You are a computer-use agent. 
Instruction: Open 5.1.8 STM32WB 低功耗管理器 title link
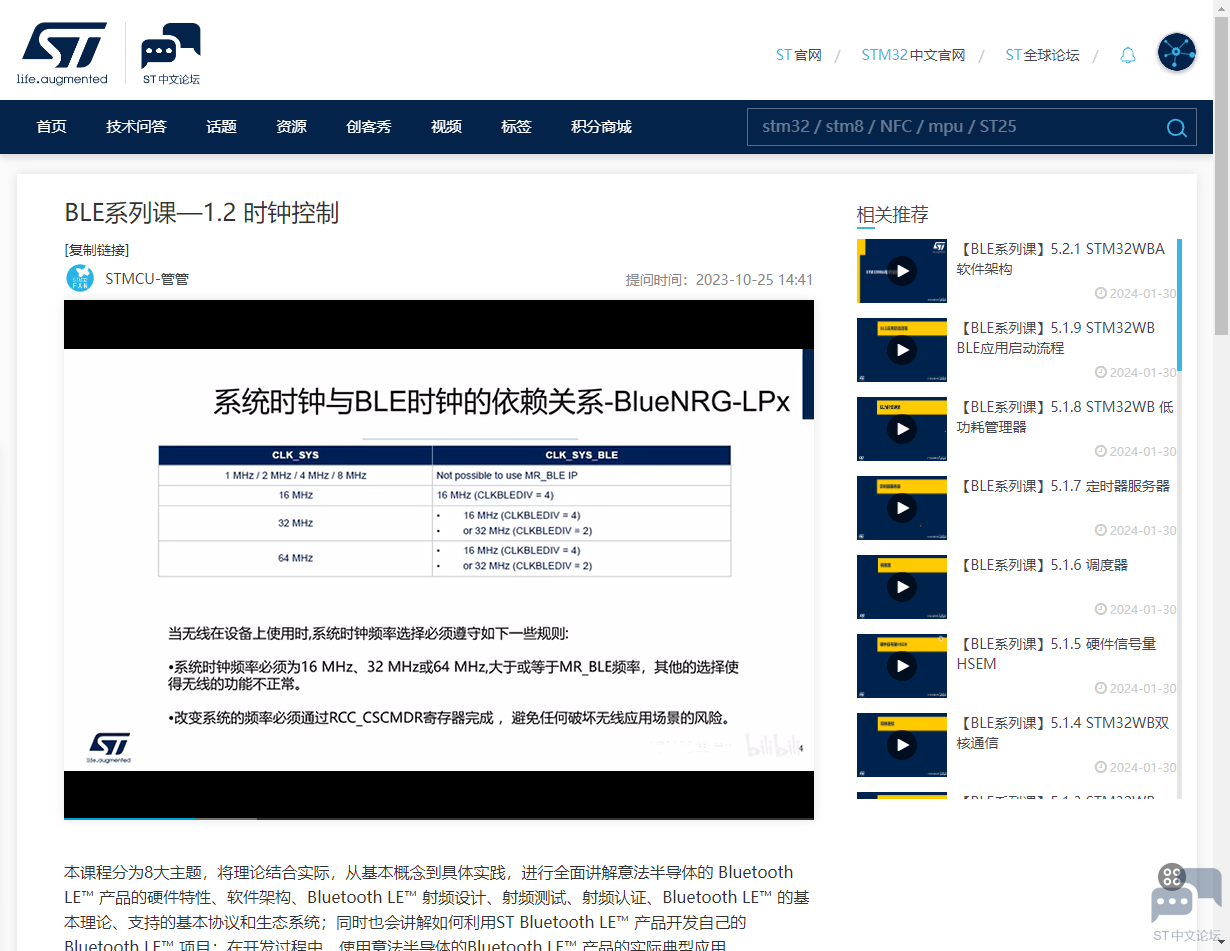(1065, 417)
